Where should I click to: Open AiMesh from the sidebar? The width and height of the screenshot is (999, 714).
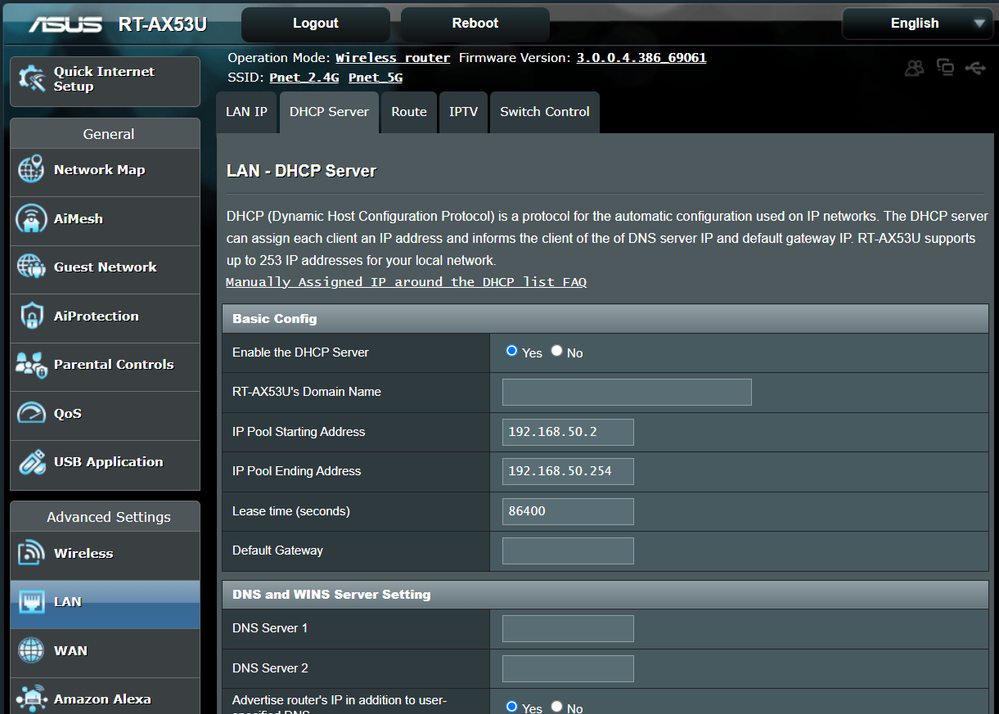pos(32,219)
